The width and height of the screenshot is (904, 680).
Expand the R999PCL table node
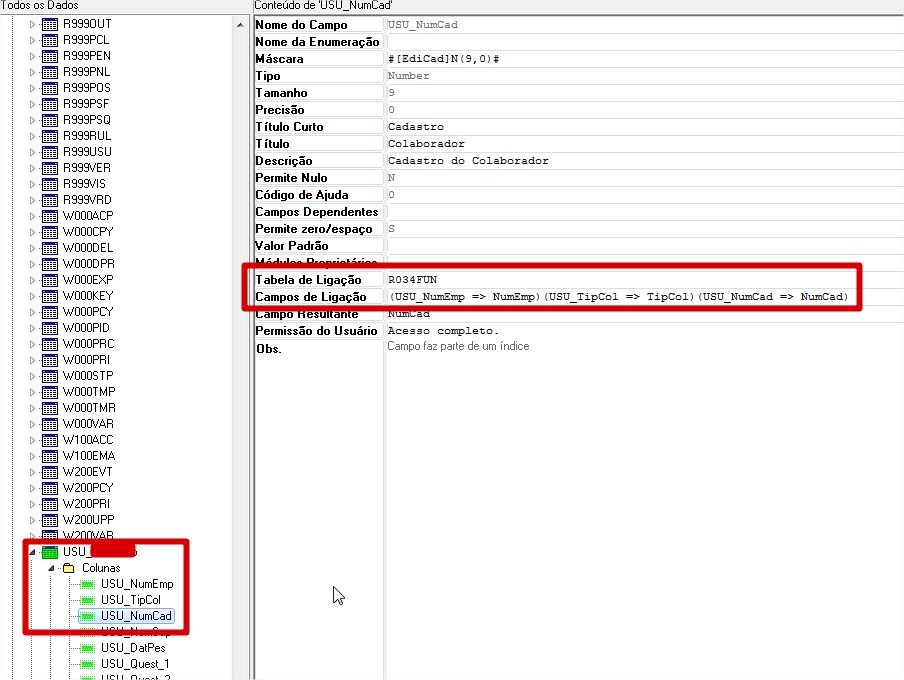point(32,40)
